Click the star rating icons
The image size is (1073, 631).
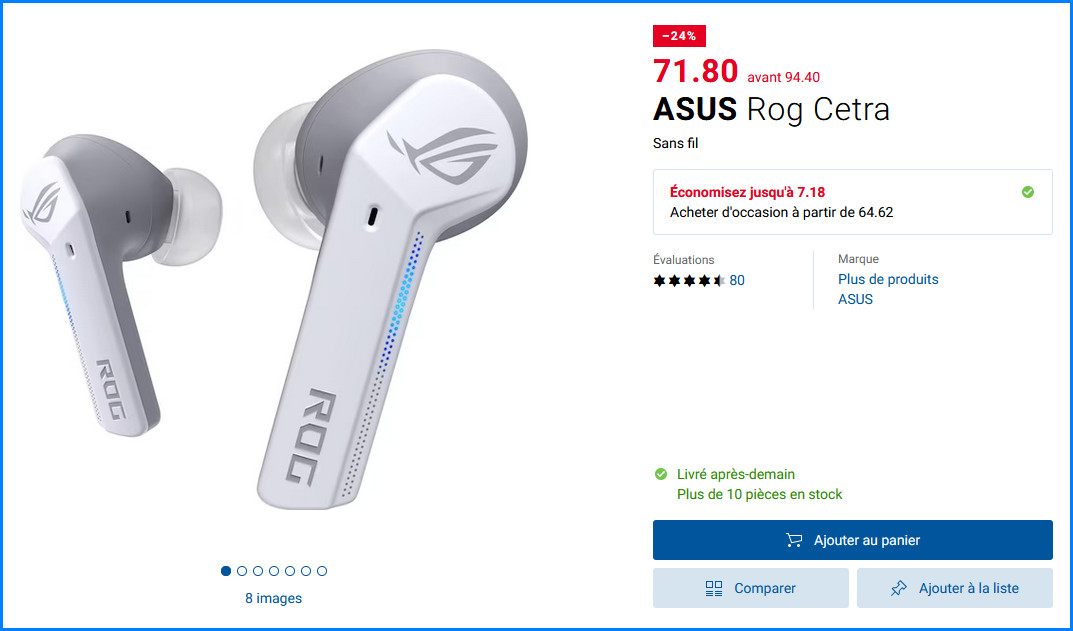(x=689, y=281)
